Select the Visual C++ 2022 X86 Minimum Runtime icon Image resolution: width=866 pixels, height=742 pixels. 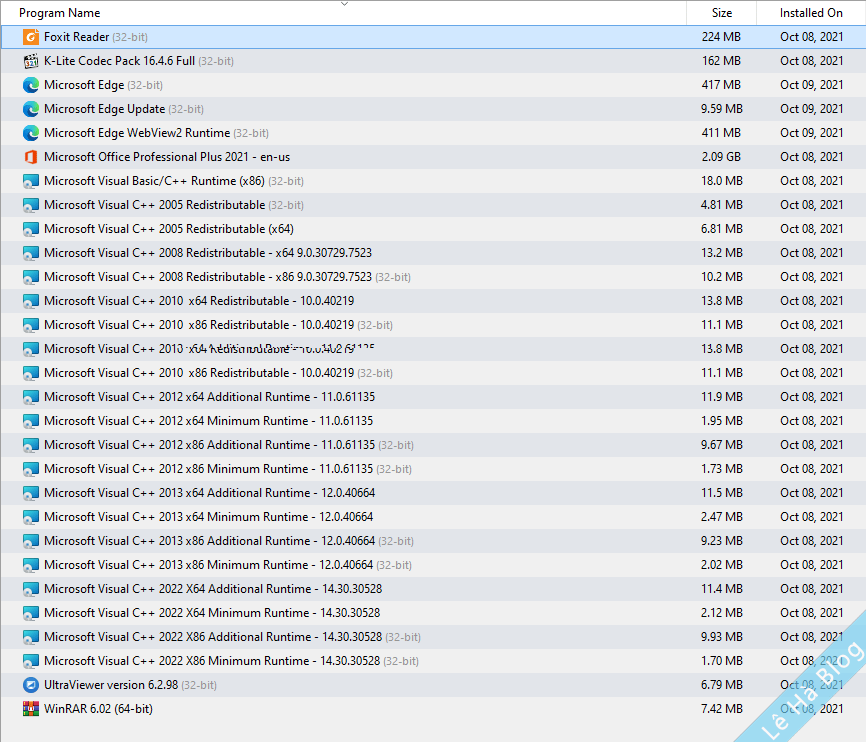(x=31, y=661)
